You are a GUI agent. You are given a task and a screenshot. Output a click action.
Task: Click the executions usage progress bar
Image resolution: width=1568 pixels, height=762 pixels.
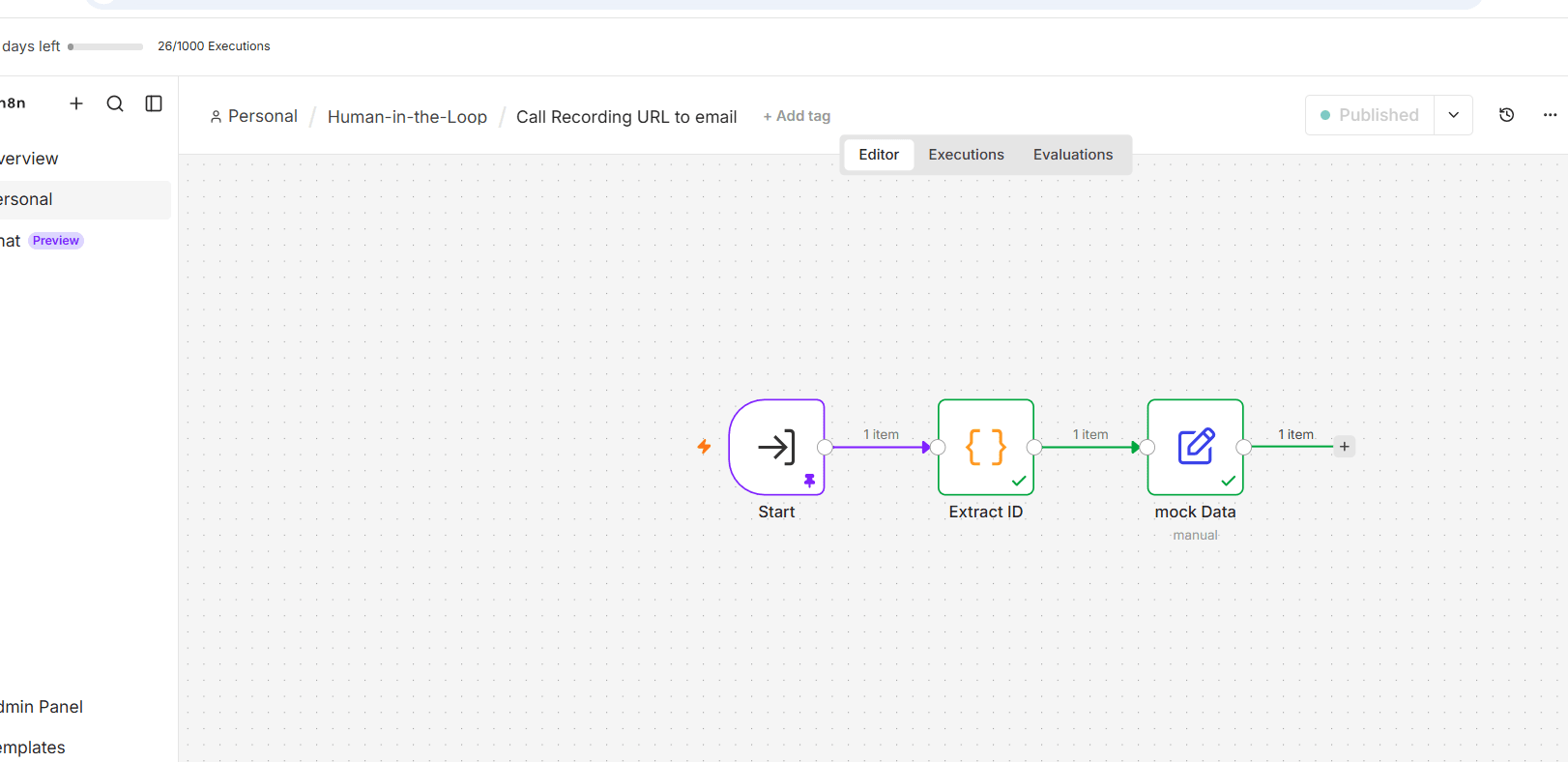point(105,46)
